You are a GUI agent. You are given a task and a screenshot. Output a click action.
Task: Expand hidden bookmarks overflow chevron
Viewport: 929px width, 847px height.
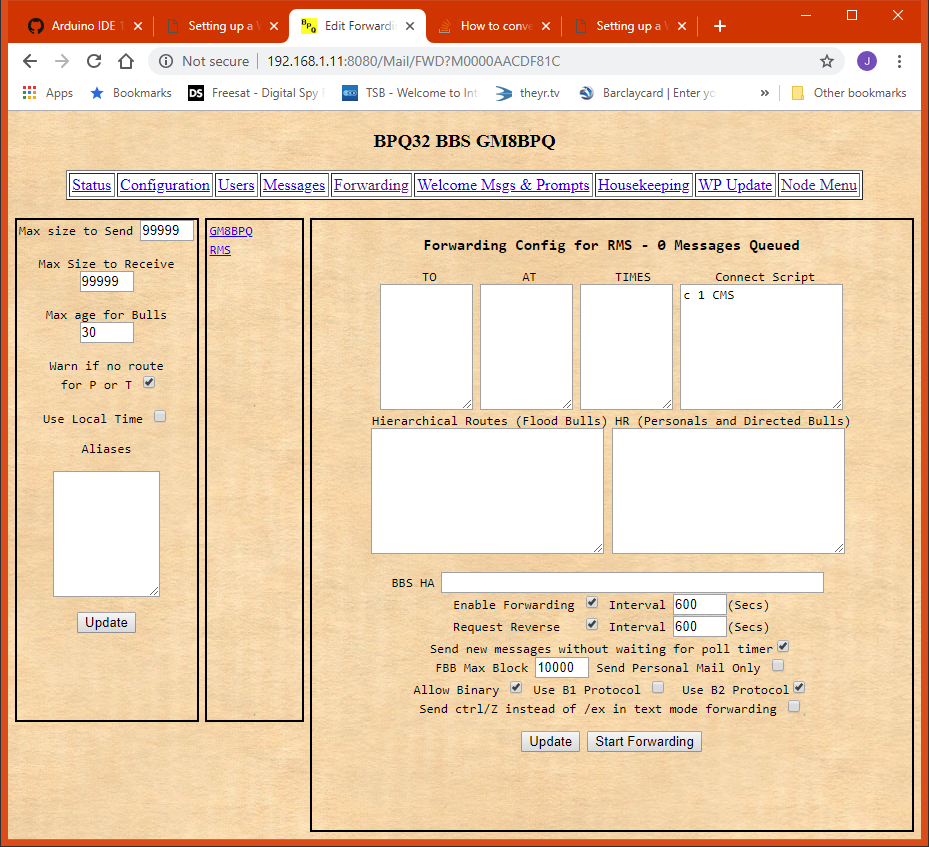click(x=765, y=93)
